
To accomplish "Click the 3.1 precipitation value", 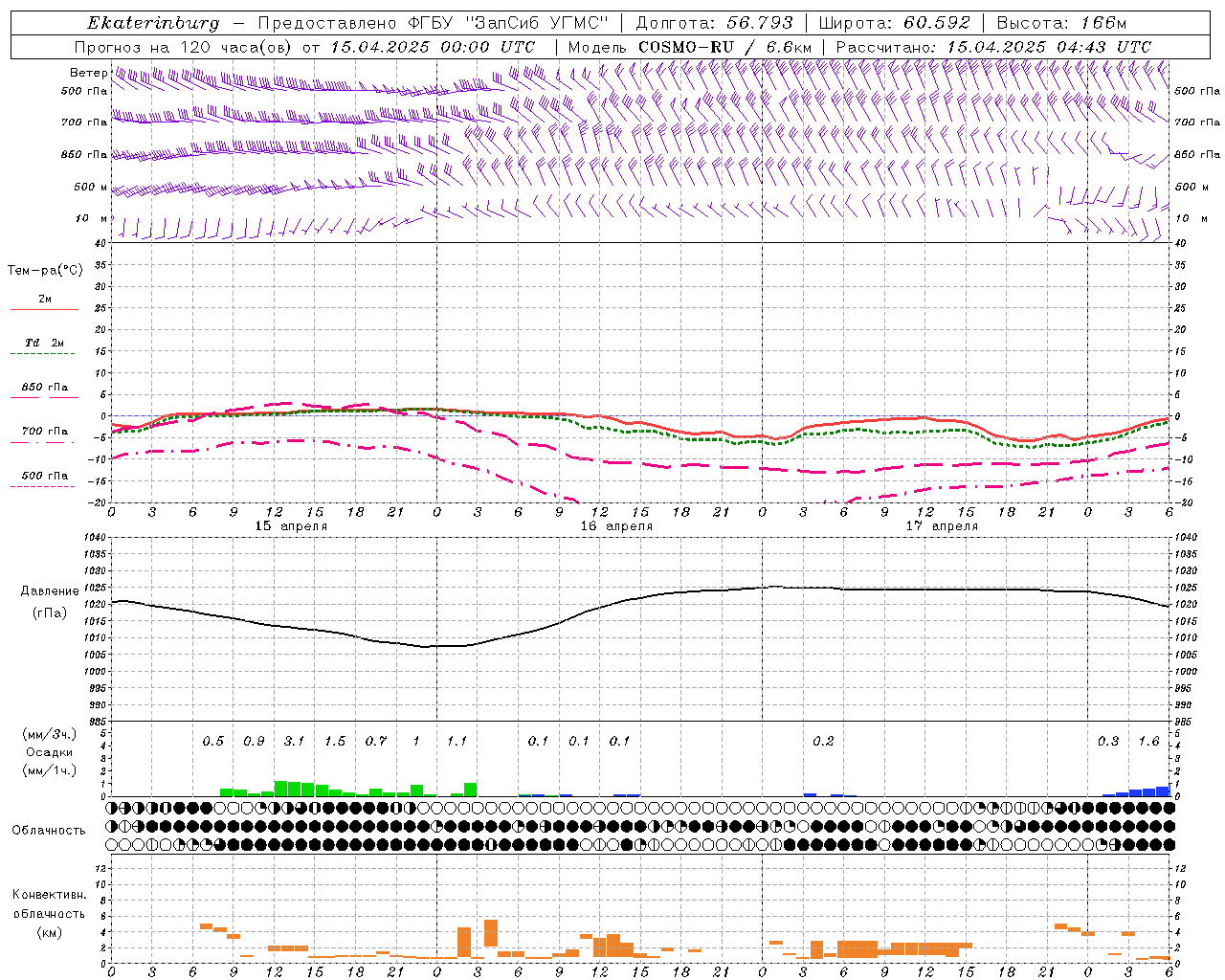I will tap(294, 742).
